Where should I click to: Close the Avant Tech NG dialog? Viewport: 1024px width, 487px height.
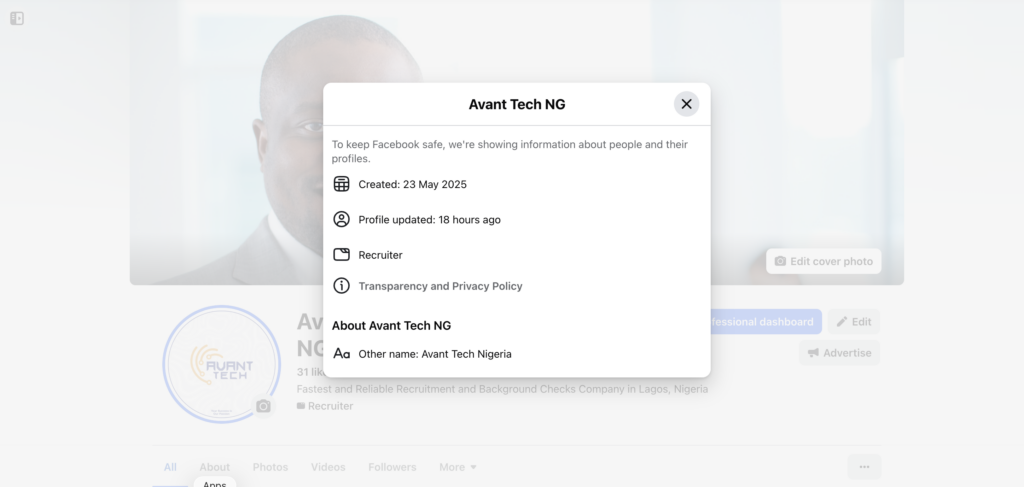coord(686,104)
